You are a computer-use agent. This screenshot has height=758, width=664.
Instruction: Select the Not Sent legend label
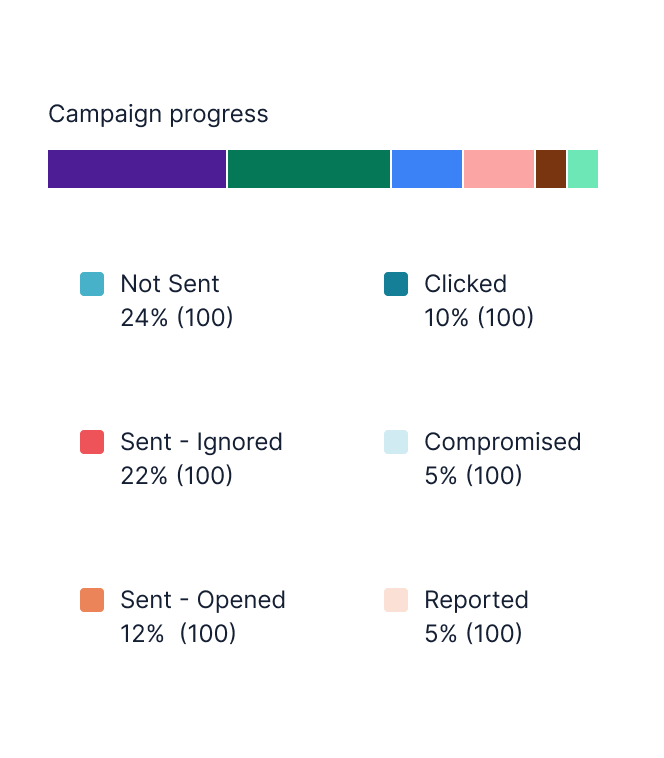tap(170, 283)
